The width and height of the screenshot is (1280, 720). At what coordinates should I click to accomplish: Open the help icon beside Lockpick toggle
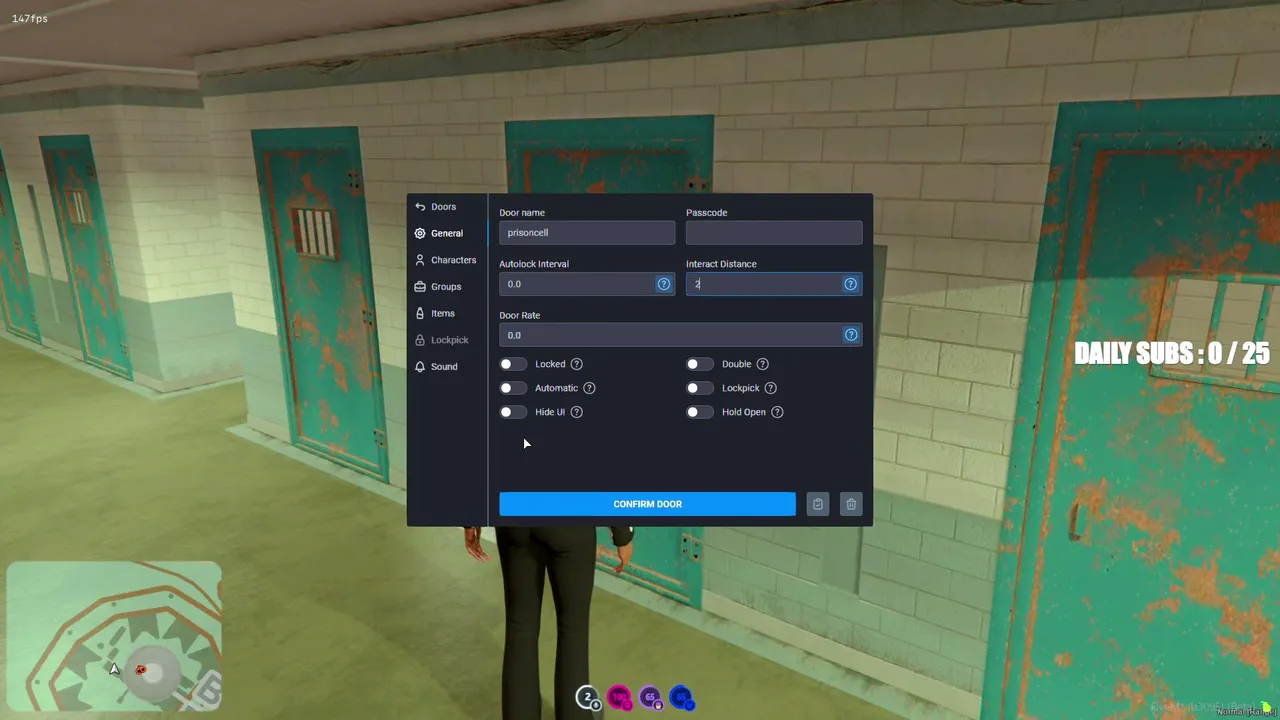771,388
